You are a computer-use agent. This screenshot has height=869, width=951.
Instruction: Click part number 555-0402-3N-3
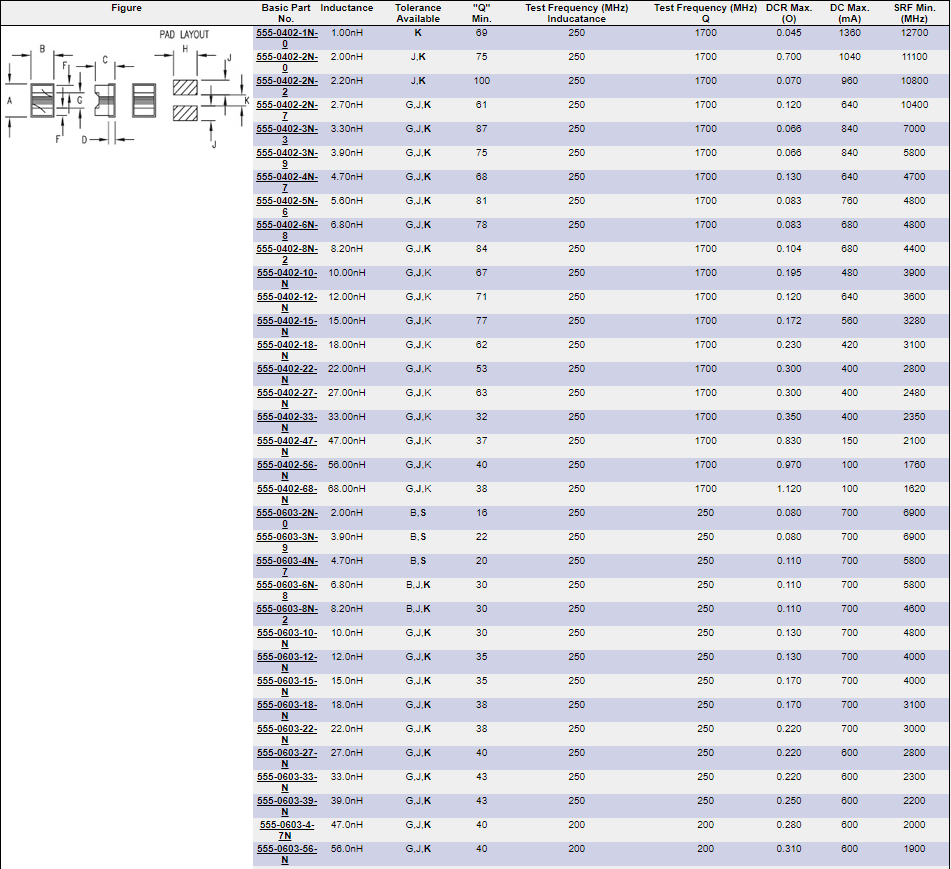pyautogui.click(x=286, y=129)
